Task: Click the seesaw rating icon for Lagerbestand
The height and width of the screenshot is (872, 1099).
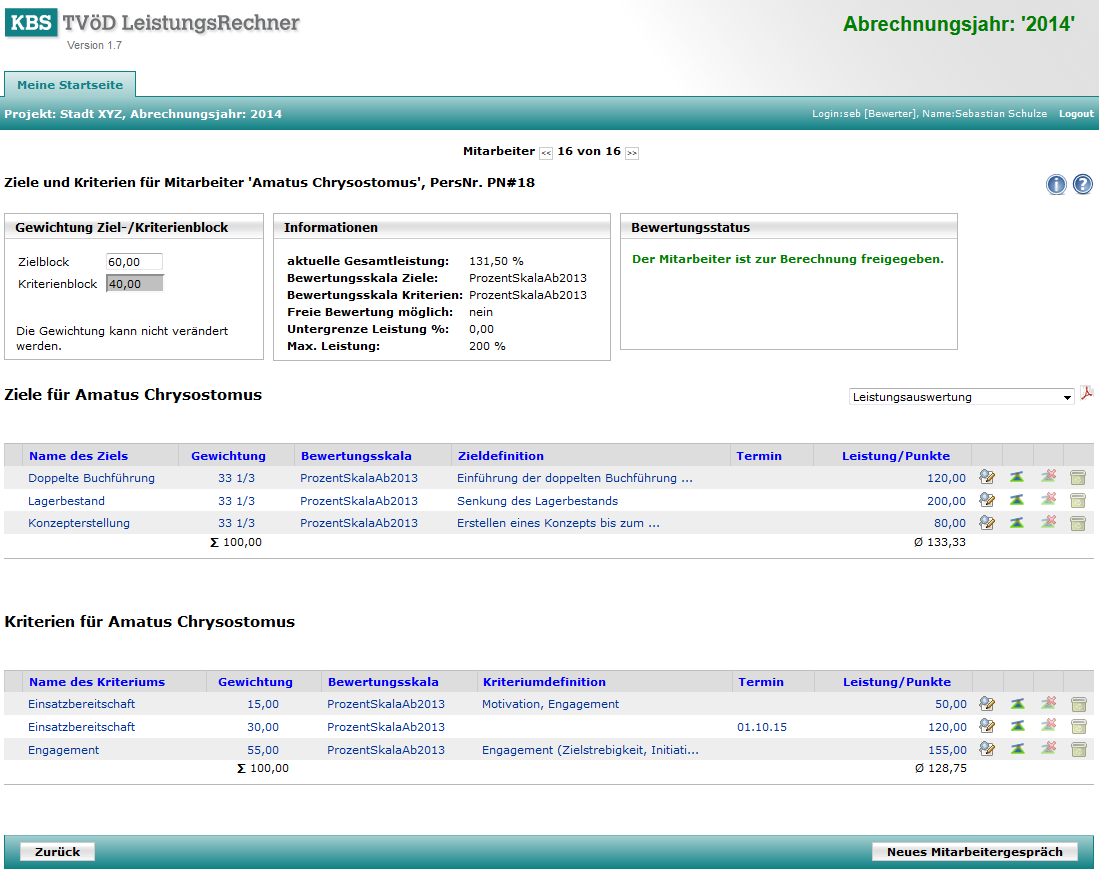Action: 1017,500
